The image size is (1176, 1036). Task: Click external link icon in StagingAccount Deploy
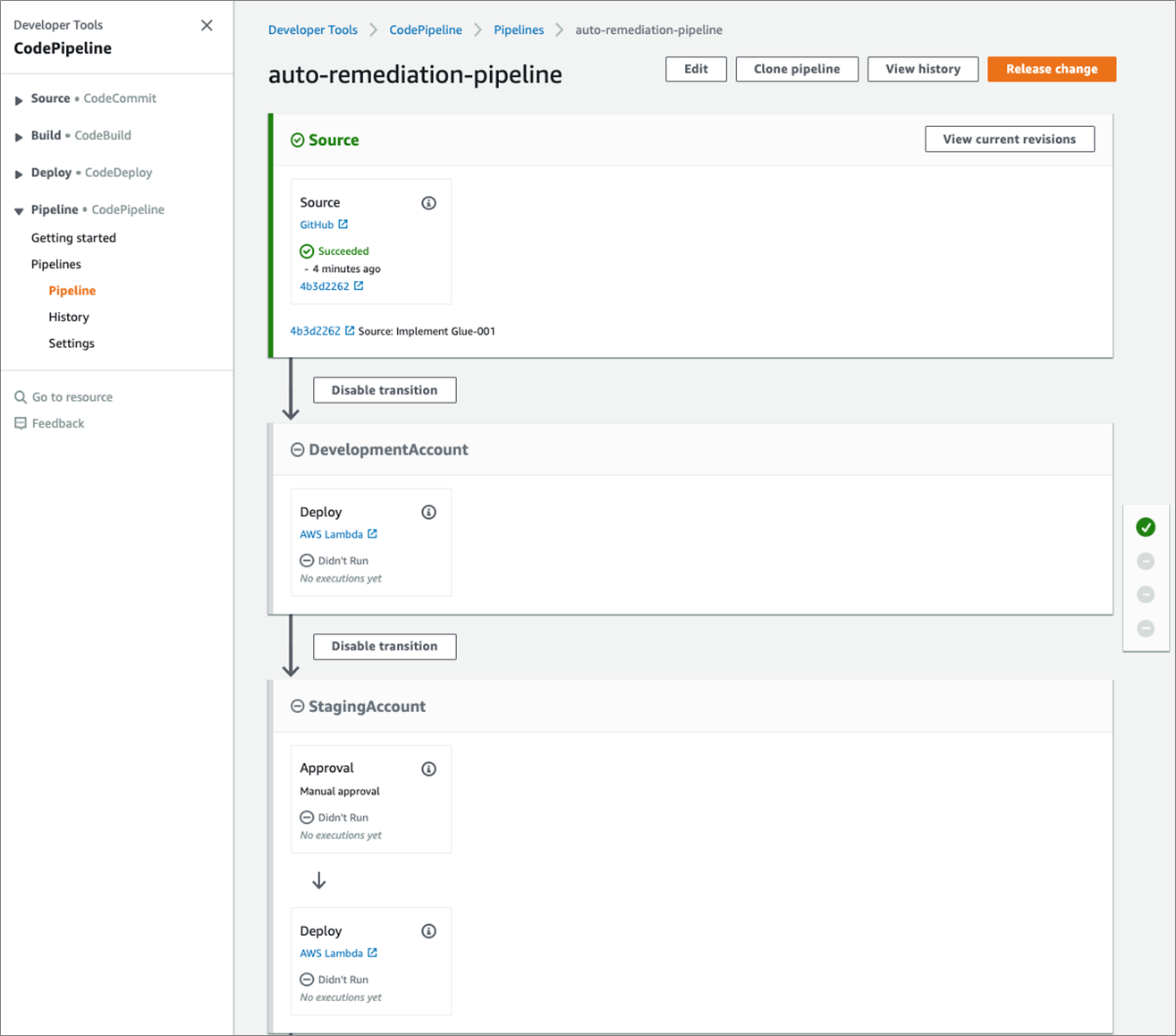click(373, 953)
